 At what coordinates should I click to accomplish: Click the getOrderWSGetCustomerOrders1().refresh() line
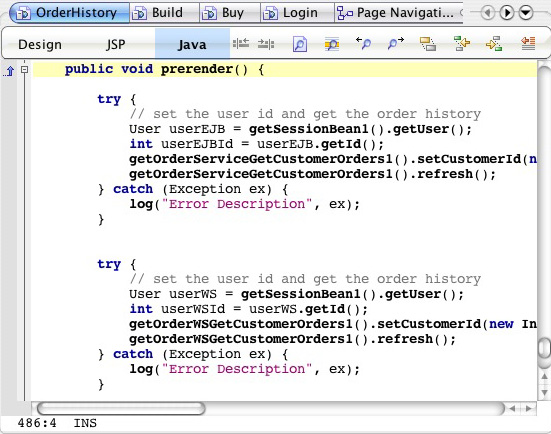pos(292,339)
